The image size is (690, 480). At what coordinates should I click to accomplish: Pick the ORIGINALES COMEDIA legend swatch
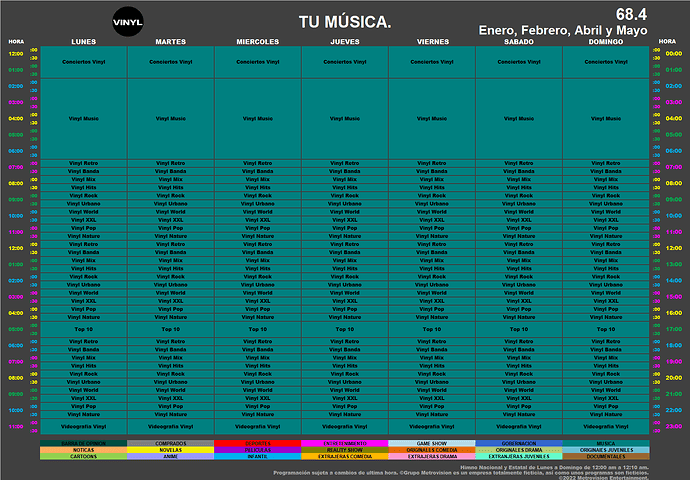[x=432, y=450]
